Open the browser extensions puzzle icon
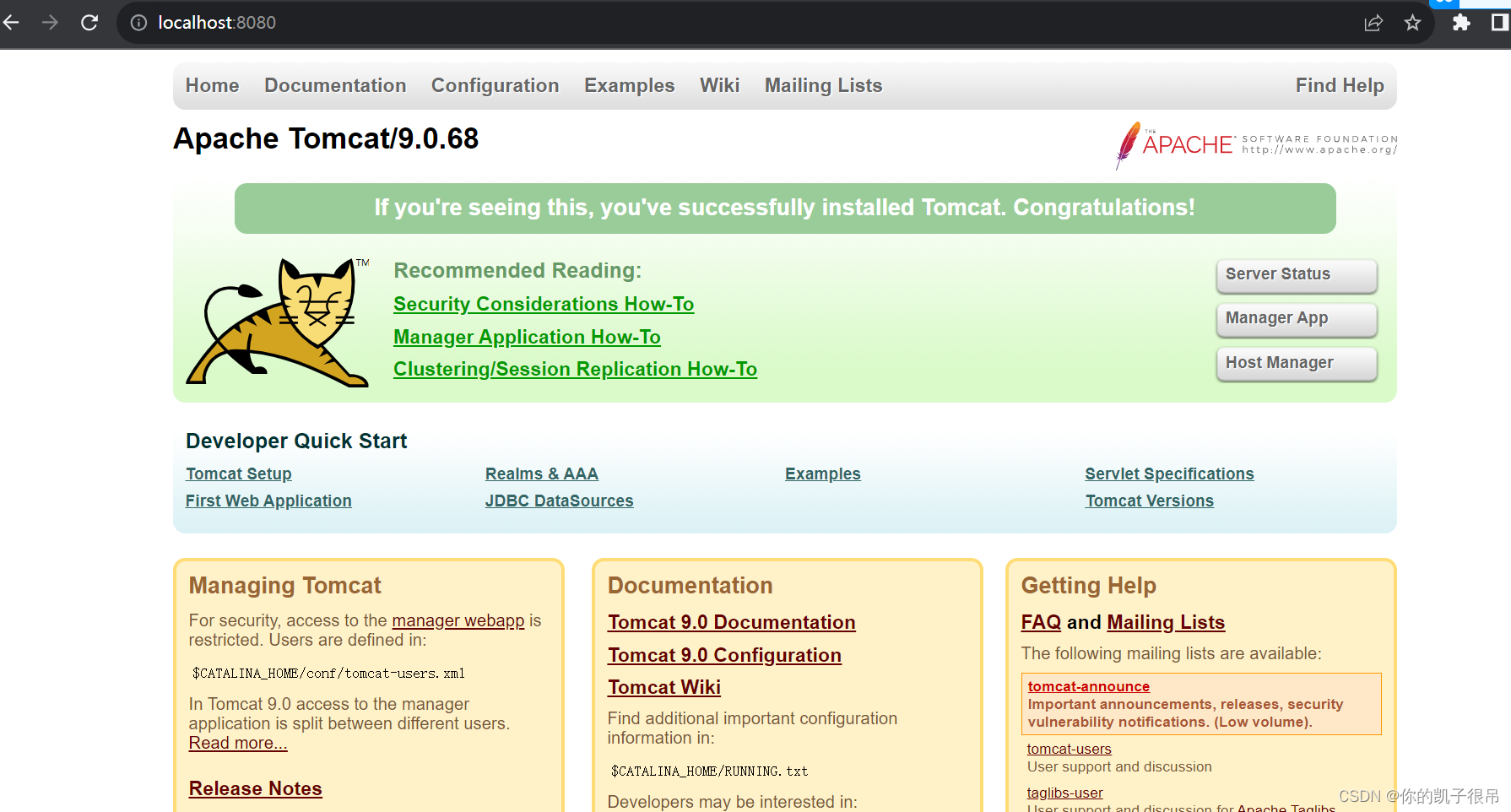The height and width of the screenshot is (812, 1511). pos(1461,23)
